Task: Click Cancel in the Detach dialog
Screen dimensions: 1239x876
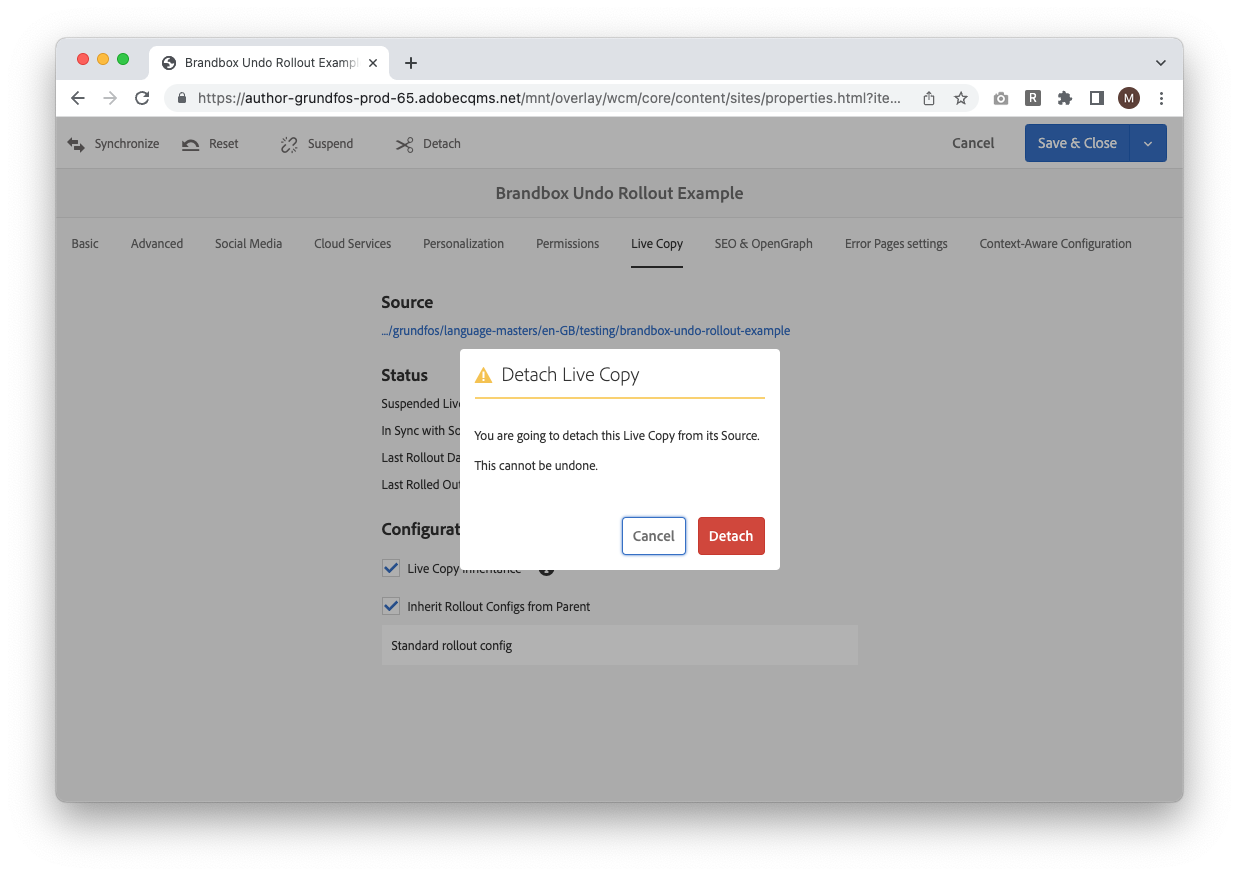Action: coord(654,536)
